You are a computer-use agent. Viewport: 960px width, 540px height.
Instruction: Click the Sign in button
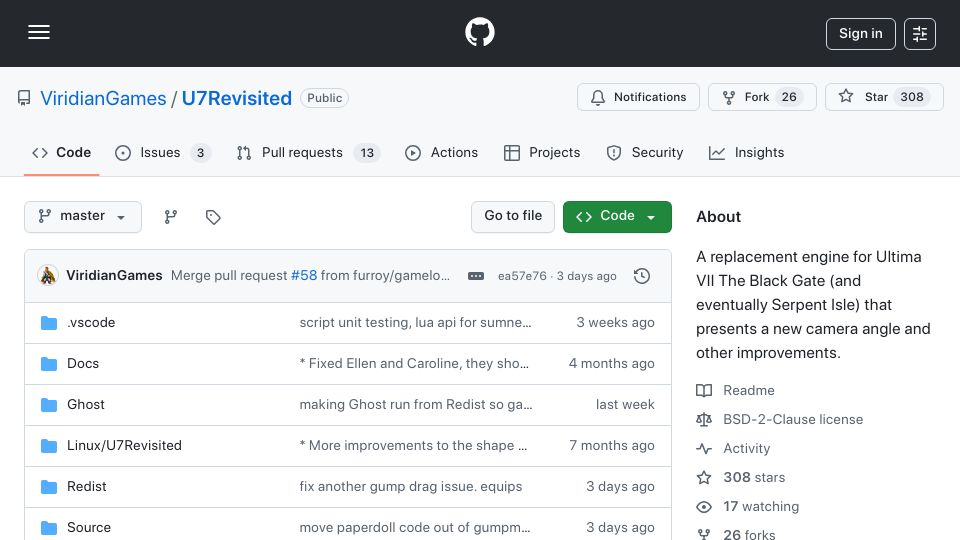click(860, 34)
